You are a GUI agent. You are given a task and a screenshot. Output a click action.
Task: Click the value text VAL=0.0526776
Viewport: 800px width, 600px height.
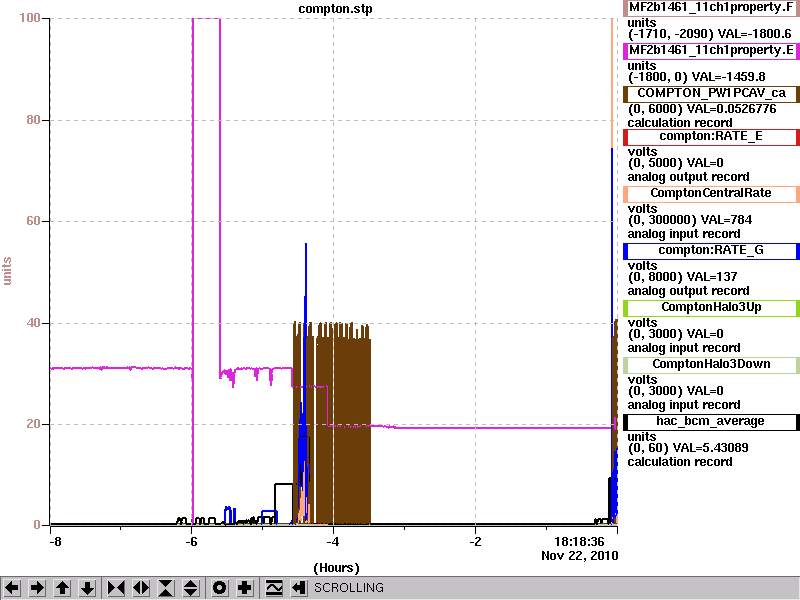click(x=732, y=109)
